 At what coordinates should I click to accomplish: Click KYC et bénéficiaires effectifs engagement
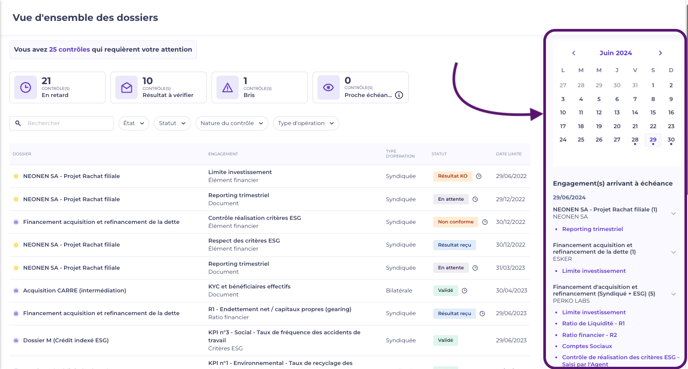(249, 287)
